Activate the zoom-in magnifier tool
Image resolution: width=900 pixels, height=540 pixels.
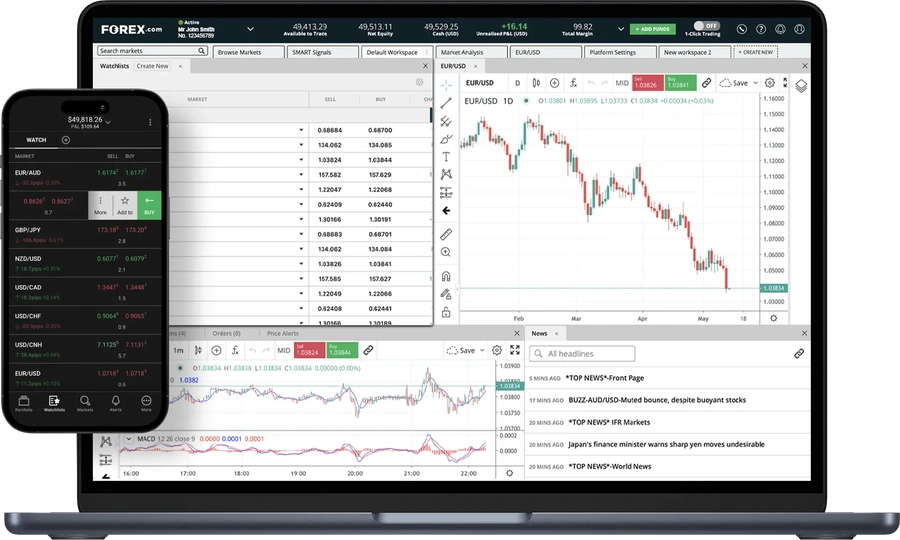coord(446,252)
